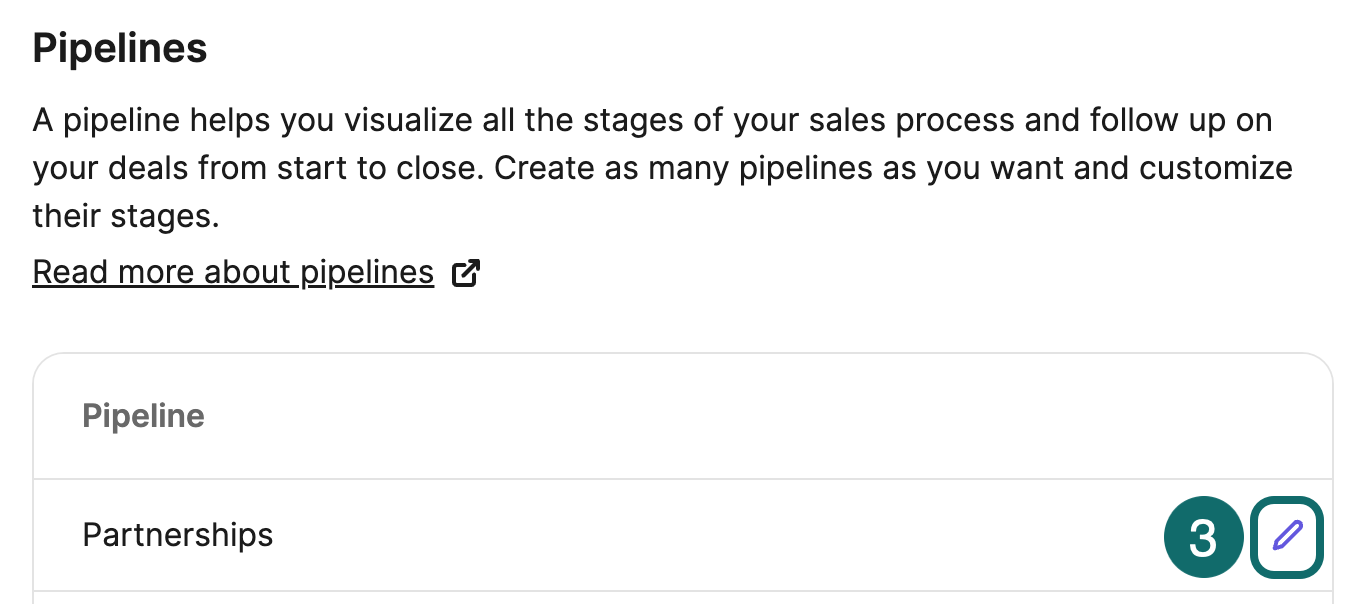
Task: Select the Partnerships pipeline name
Action: tap(177, 535)
